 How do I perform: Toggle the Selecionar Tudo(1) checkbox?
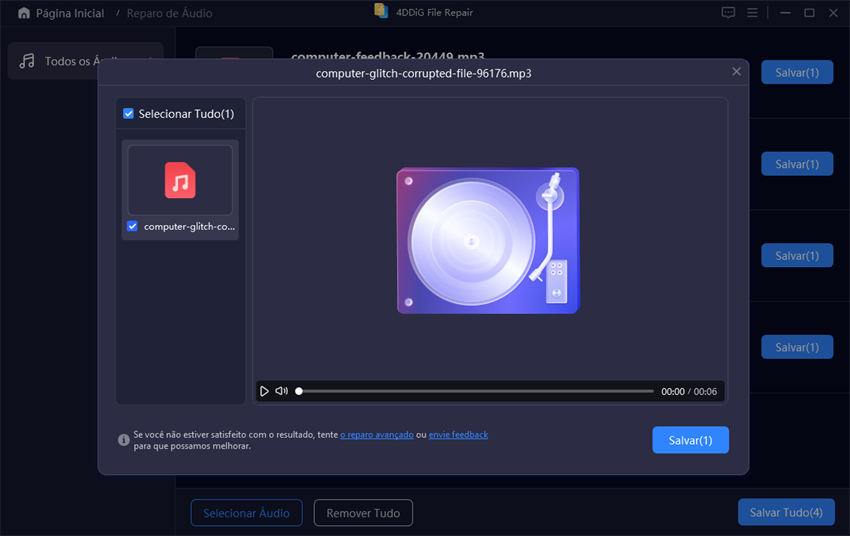(128, 114)
